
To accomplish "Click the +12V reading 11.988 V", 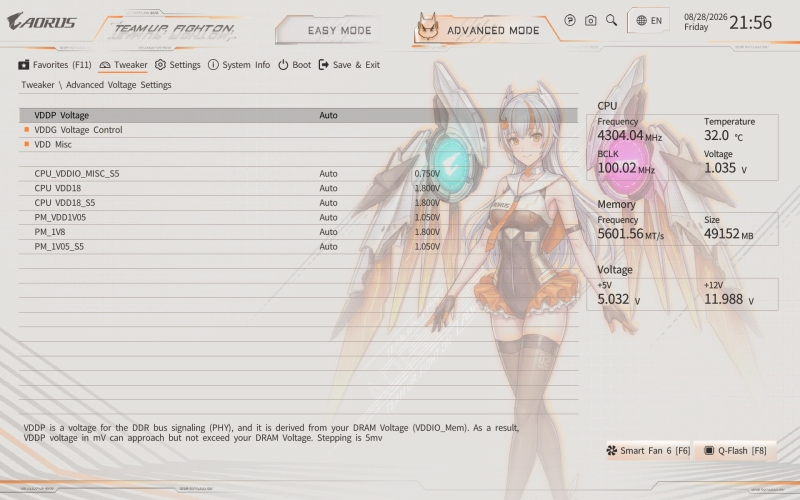I will [729, 299].
